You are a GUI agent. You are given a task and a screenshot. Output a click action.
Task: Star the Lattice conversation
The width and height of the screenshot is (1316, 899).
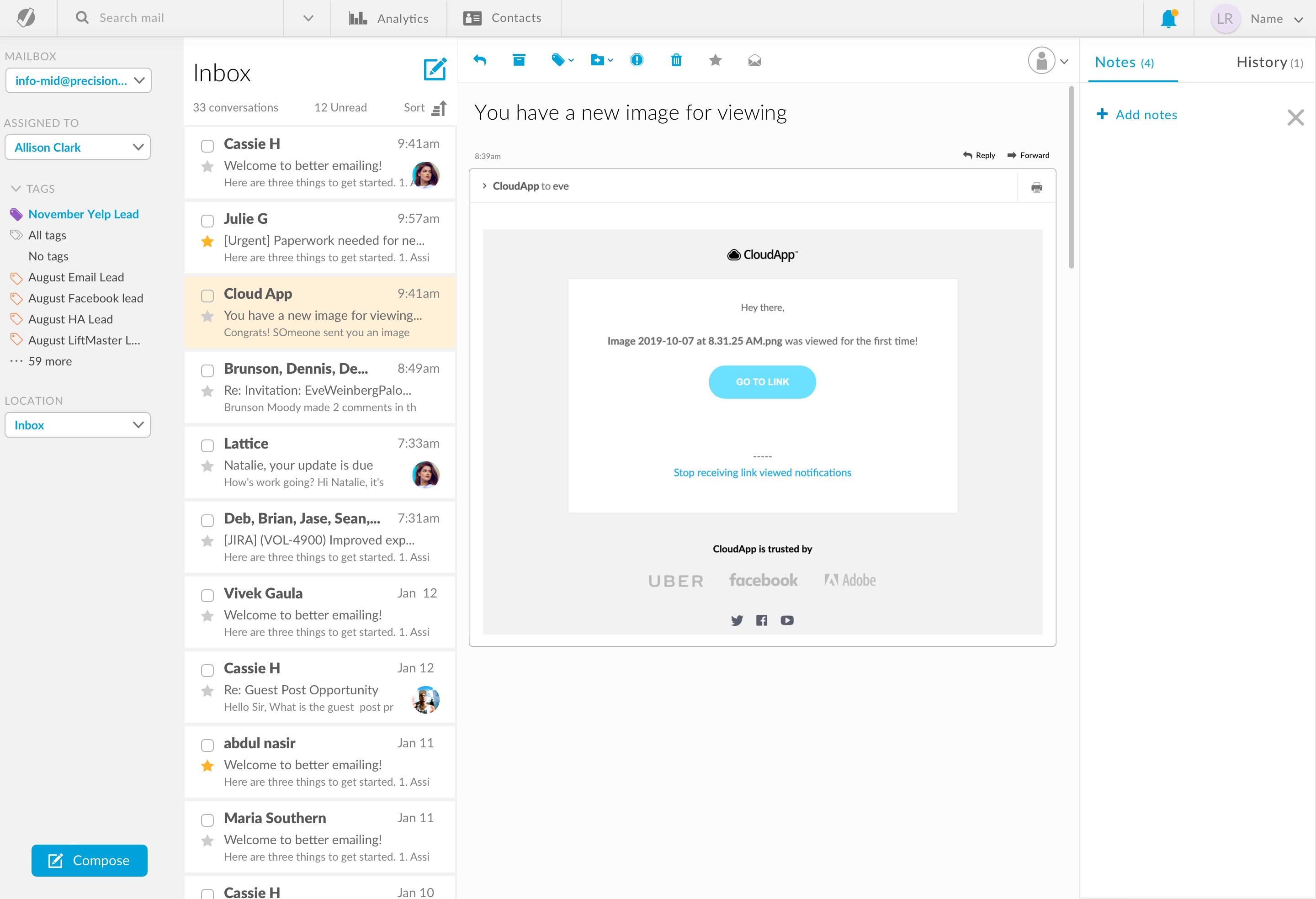[207, 466]
